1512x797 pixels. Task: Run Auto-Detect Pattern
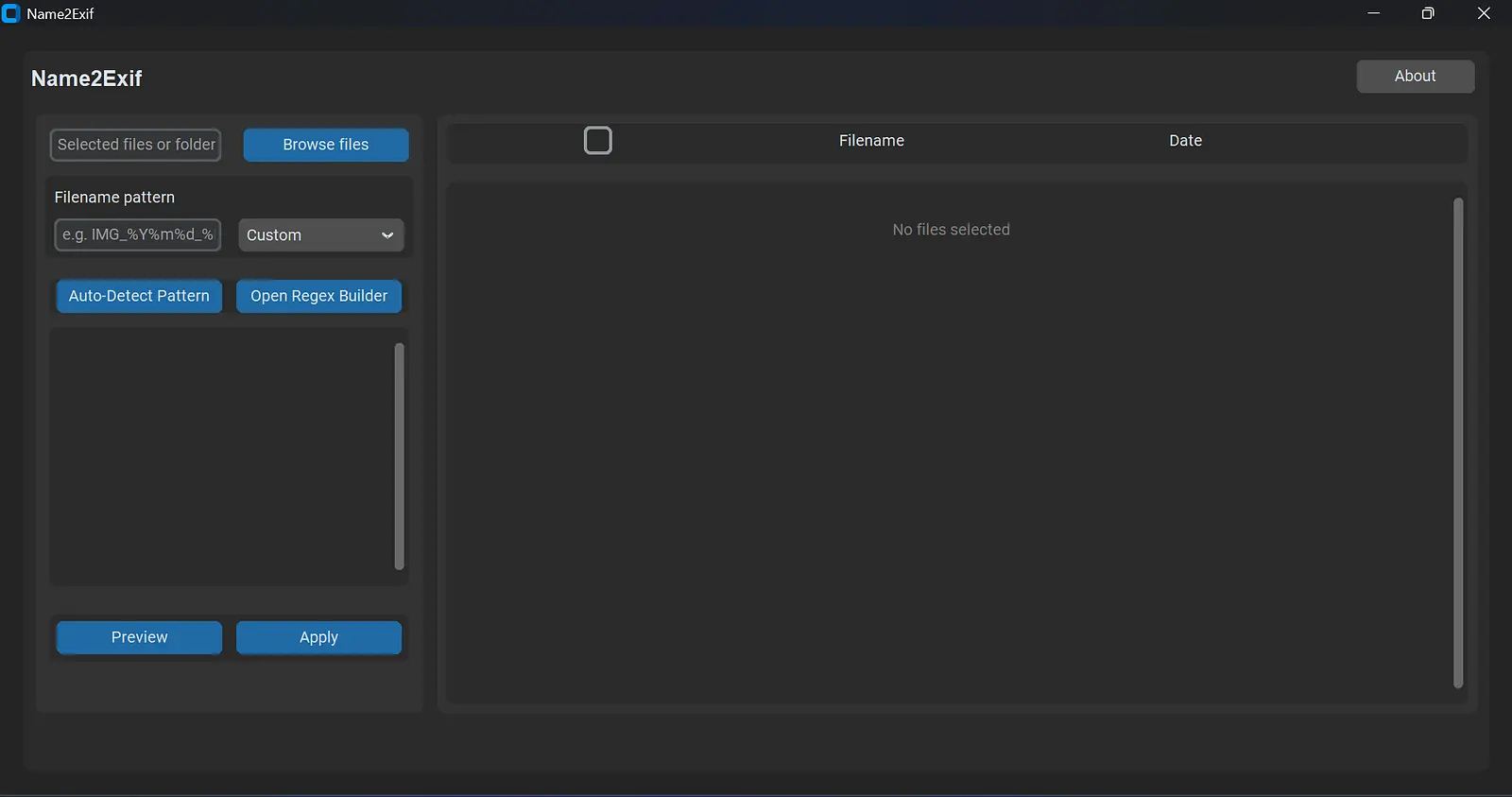pos(139,296)
